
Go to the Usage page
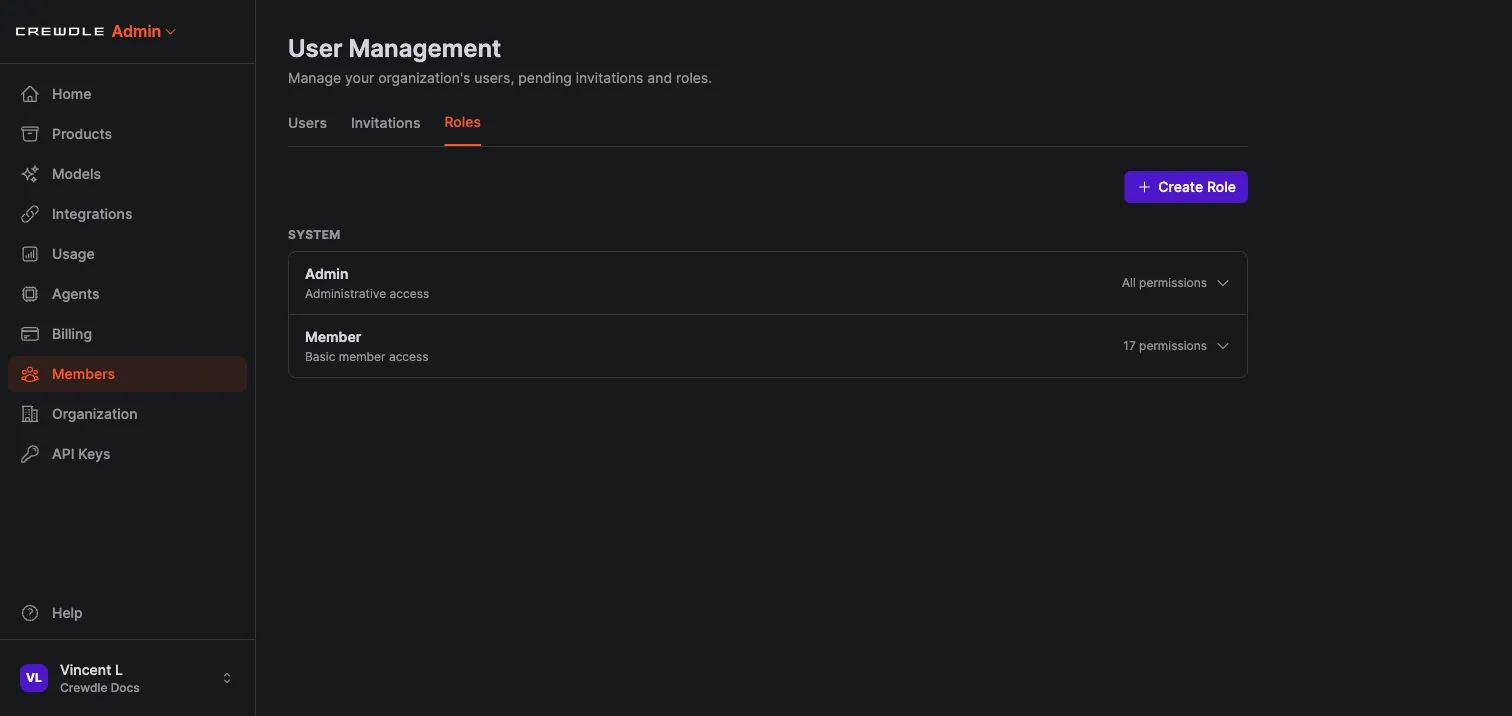[x=127, y=254]
